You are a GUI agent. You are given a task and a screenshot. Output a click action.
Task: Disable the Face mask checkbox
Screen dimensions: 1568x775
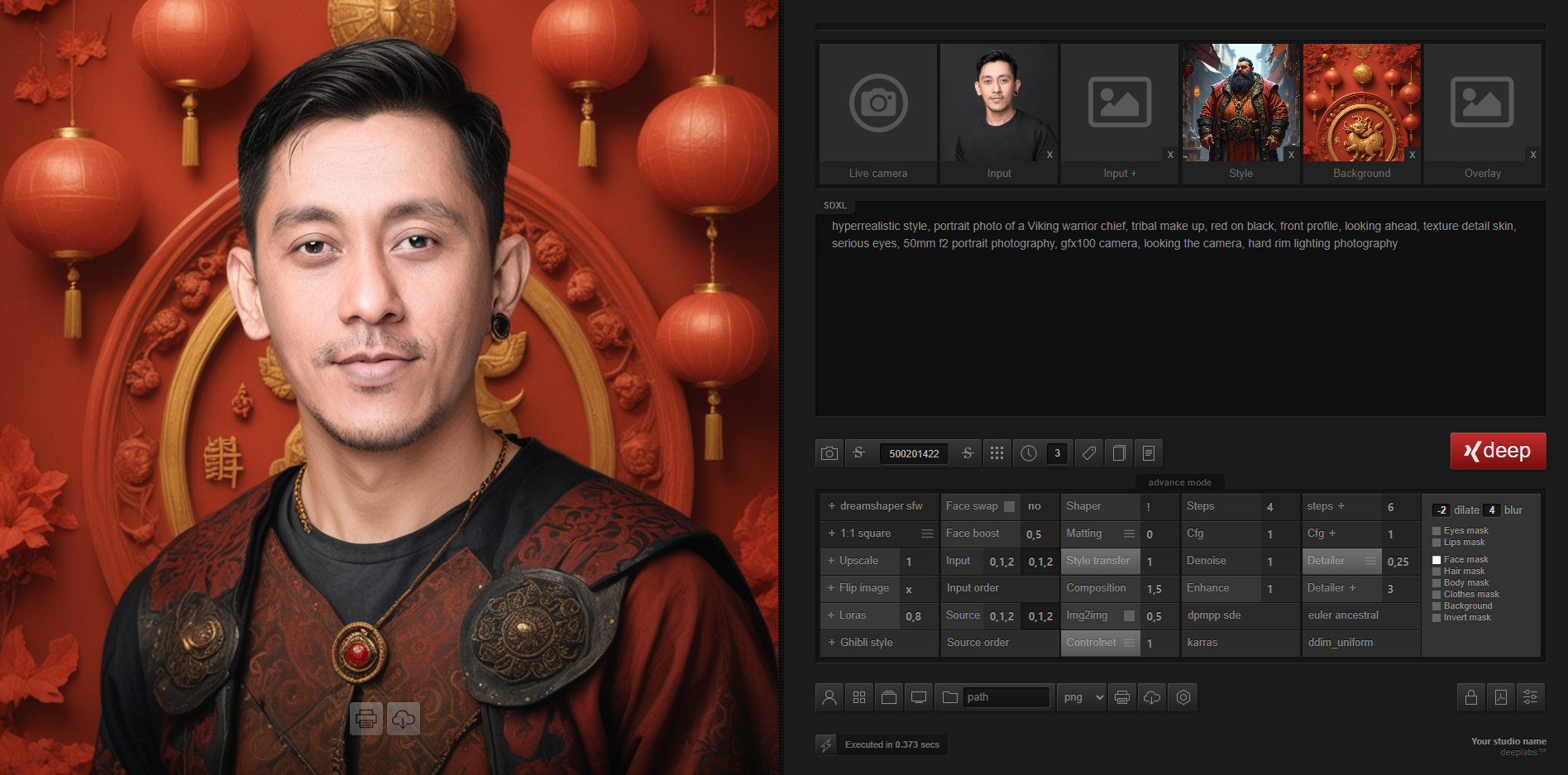click(x=1437, y=560)
